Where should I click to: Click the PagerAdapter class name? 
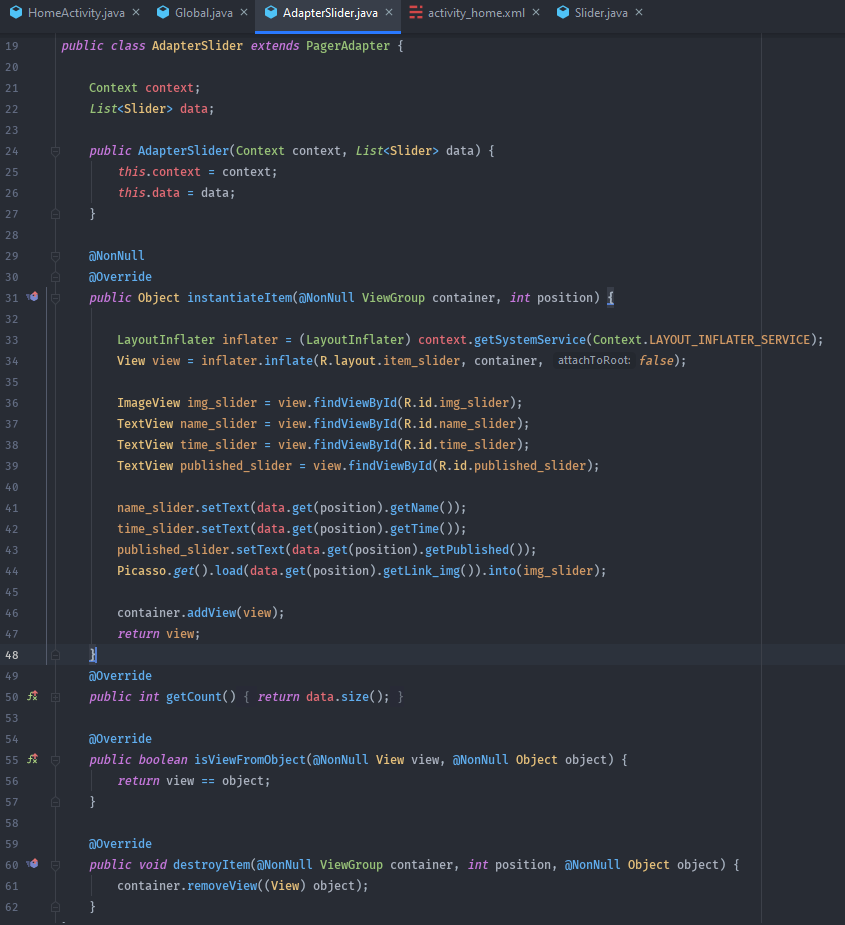click(348, 45)
